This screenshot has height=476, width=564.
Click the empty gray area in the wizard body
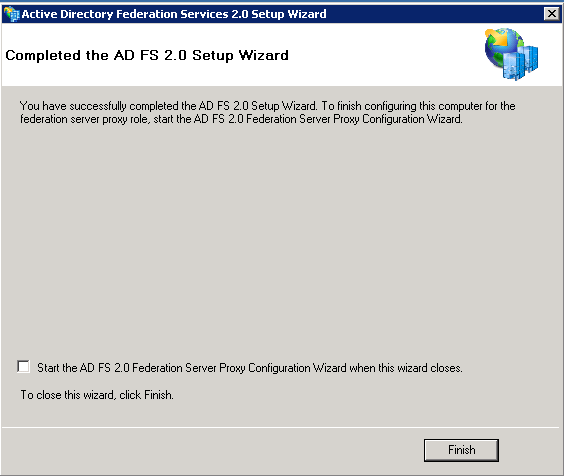(x=281, y=234)
